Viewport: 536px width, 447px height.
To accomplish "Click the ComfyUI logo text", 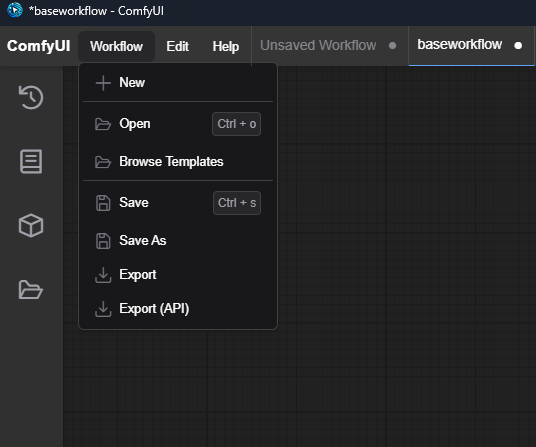I will tap(39, 46).
